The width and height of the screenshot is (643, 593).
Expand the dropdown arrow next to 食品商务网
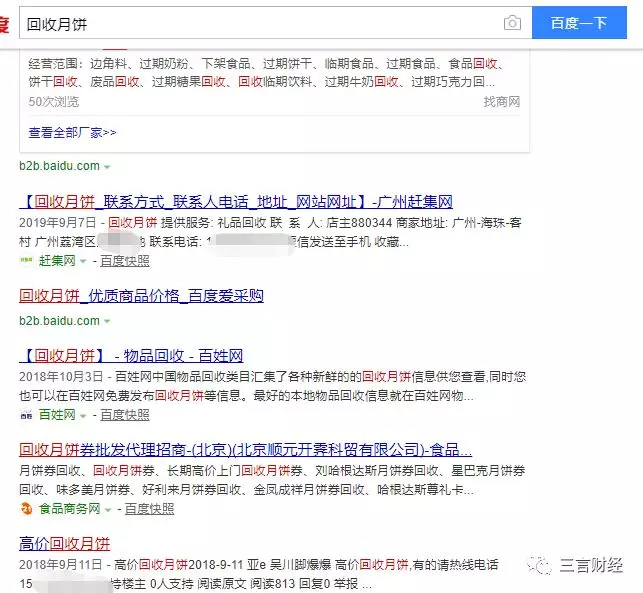click(x=108, y=510)
